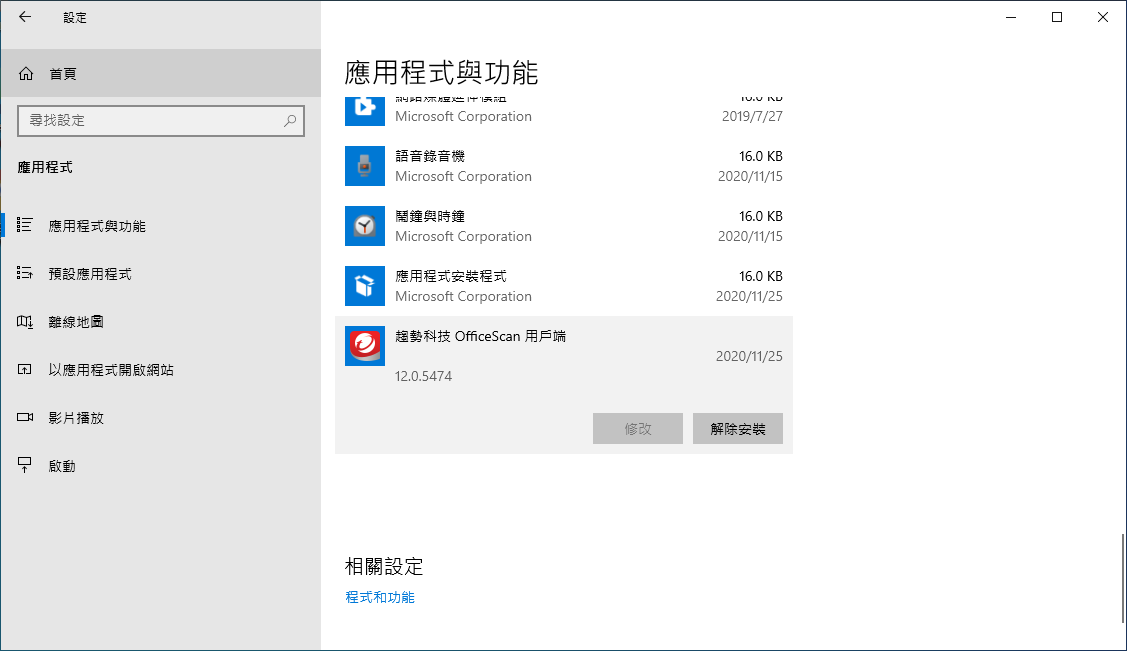
Task: Open 離線地圖 section
Action: click(x=161, y=322)
